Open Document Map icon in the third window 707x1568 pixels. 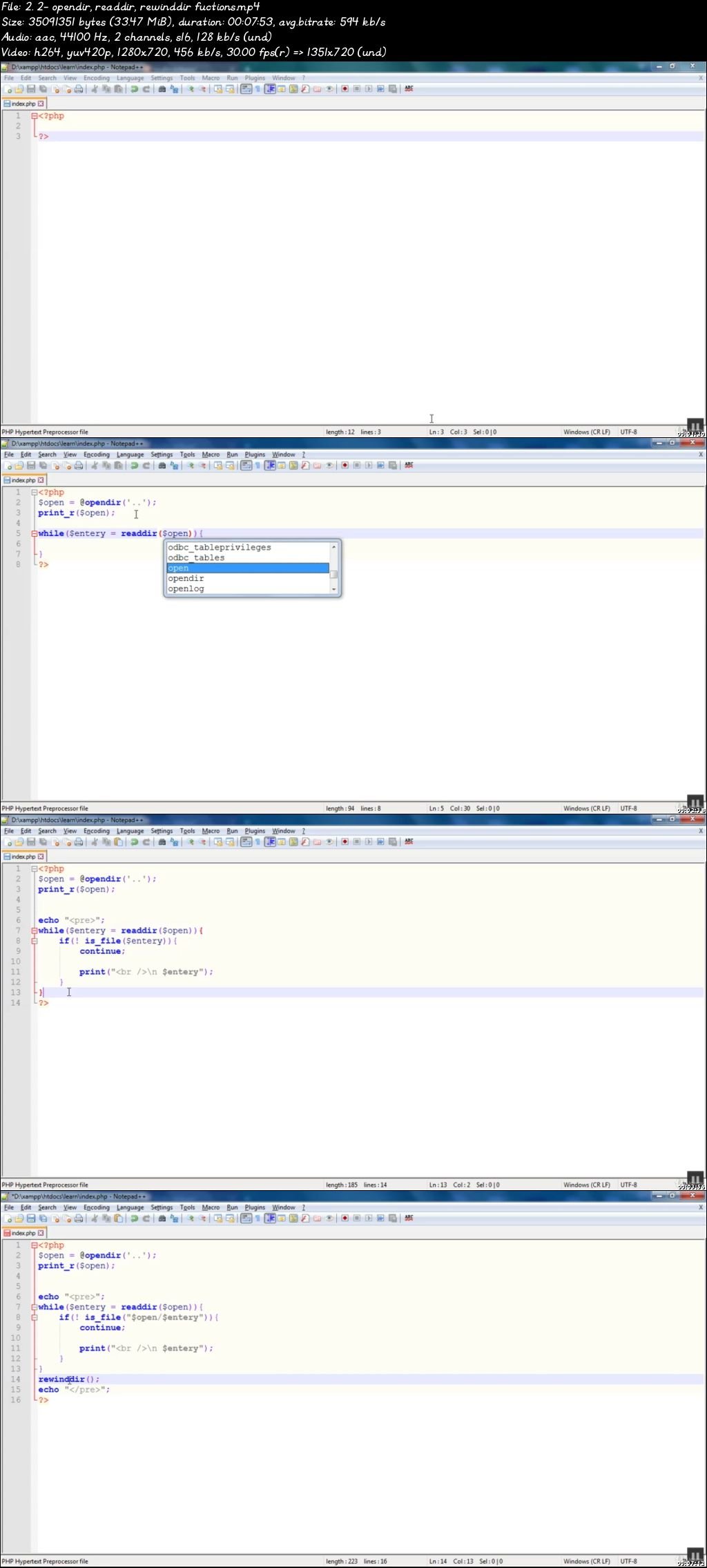[x=293, y=841]
